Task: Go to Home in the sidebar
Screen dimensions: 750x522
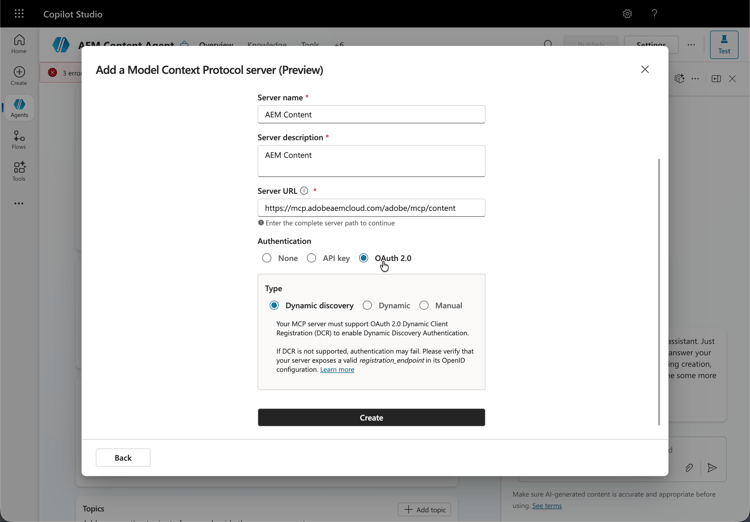Action: tap(19, 43)
